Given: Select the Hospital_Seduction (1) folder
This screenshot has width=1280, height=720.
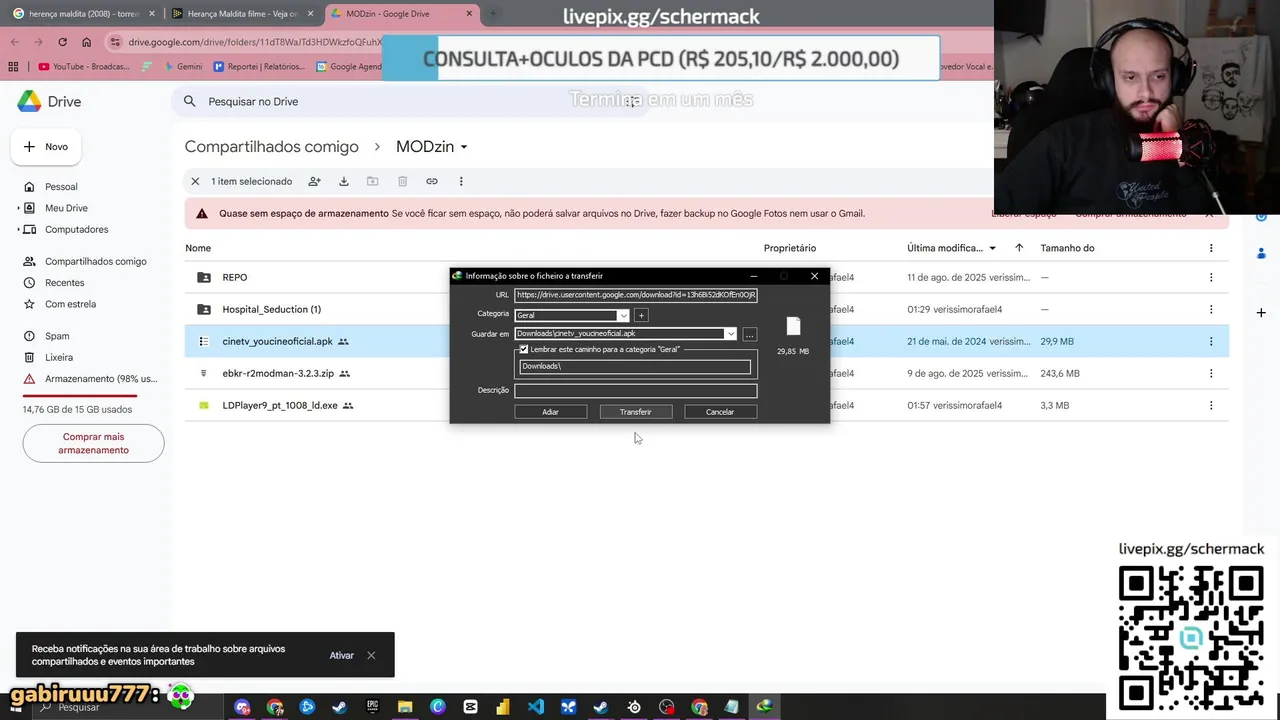Looking at the screenshot, I should 271,309.
